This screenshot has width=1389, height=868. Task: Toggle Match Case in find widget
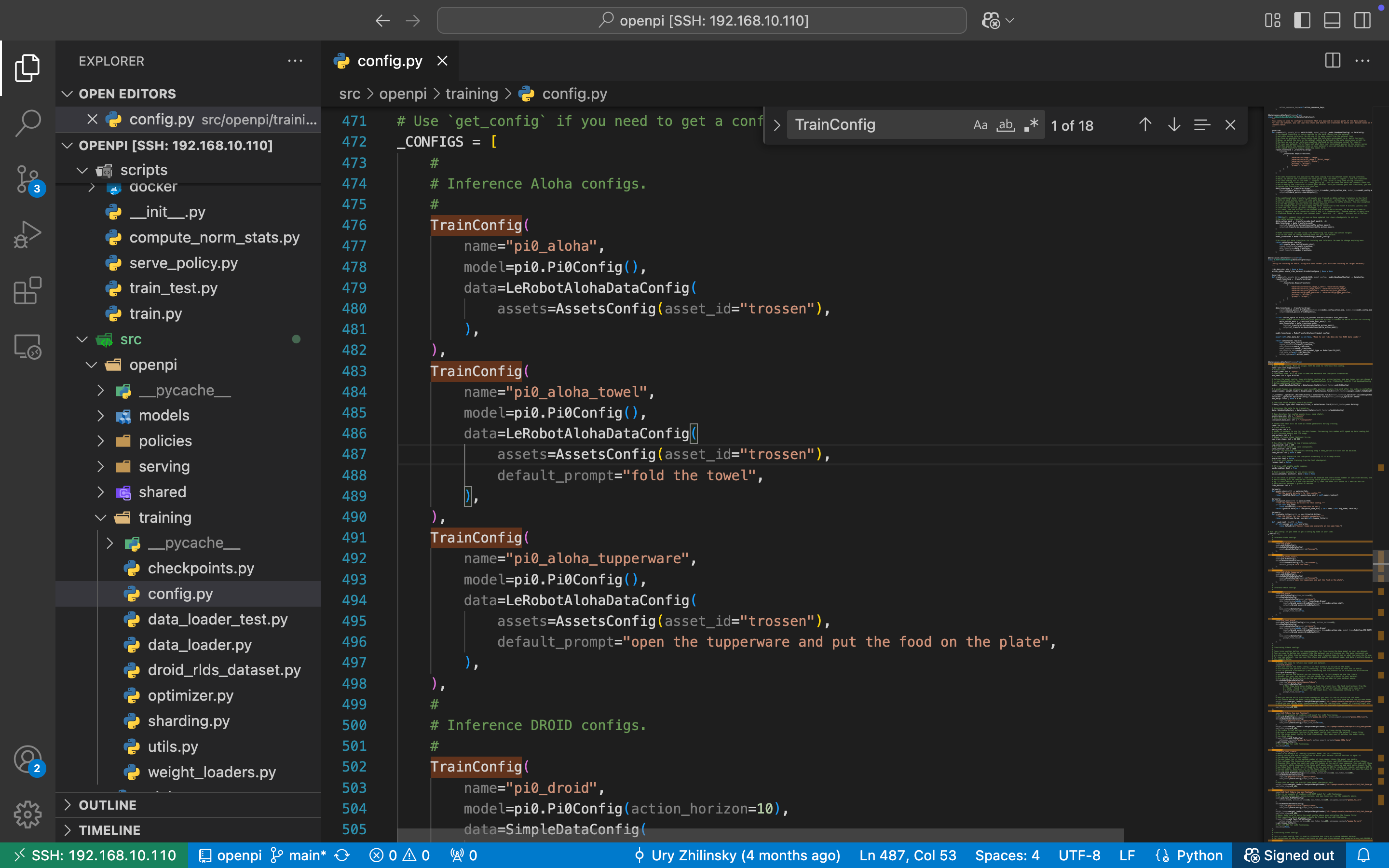(980, 124)
